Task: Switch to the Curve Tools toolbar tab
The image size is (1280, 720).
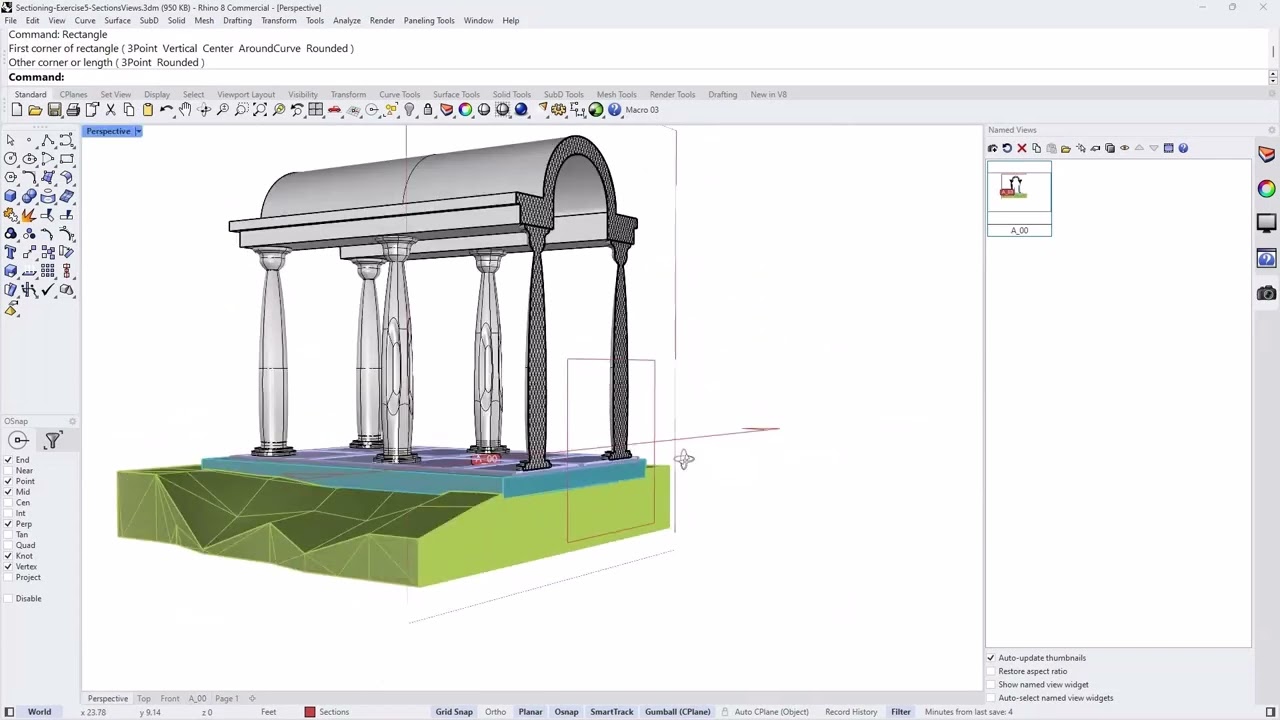Action: click(399, 95)
